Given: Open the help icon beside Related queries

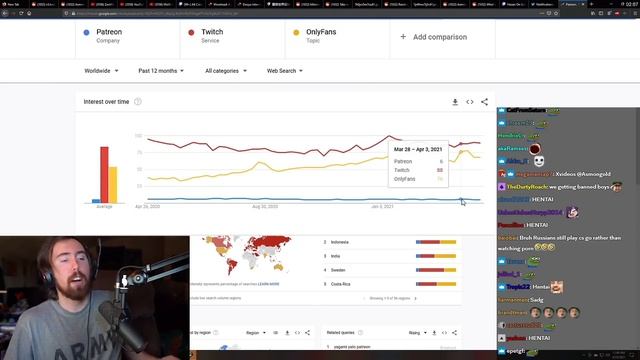Looking at the screenshot, I should [x=360, y=333].
